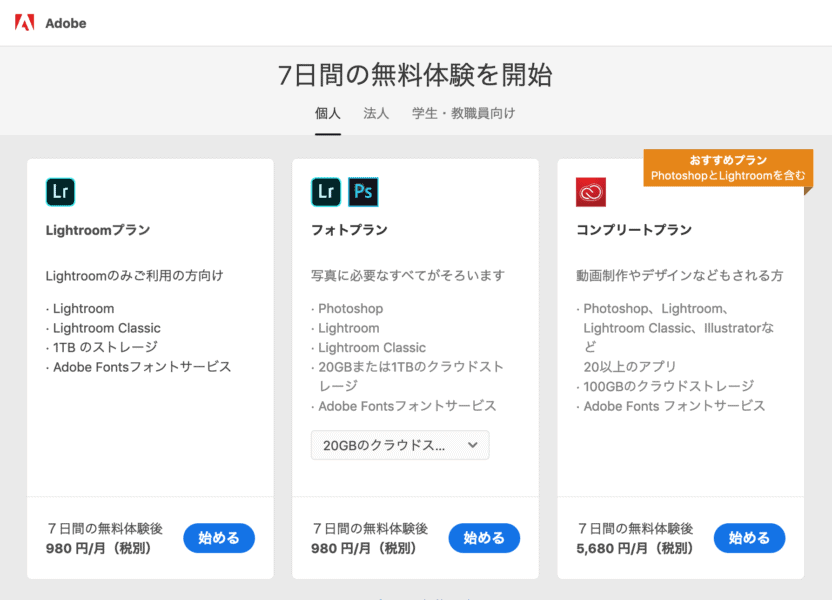Click the Adobe wordmark text
The height and width of the screenshot is (600, 832).
66,23
